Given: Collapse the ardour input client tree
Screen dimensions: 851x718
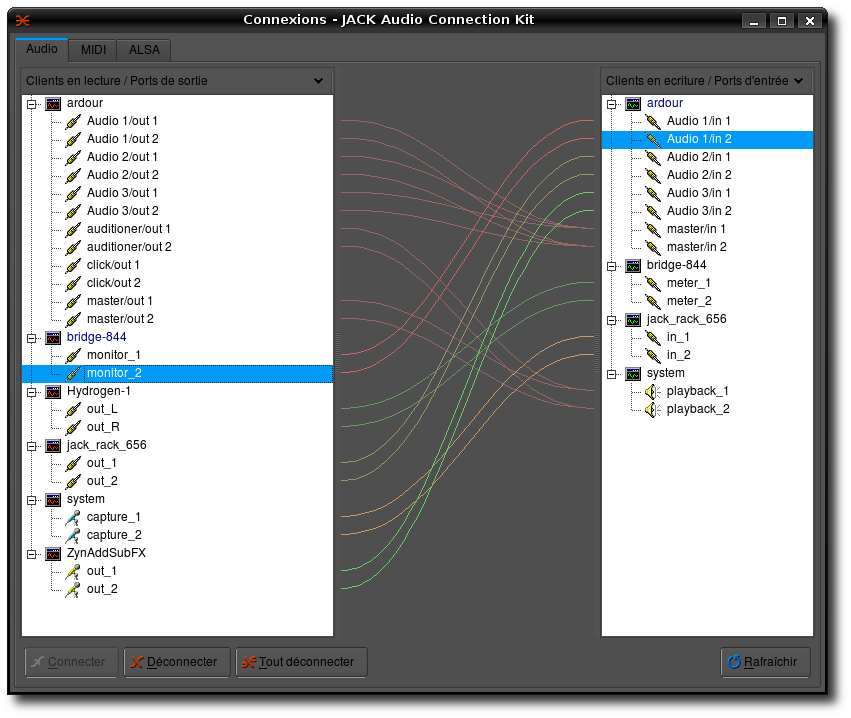Looking at the screenshot, I should pos(611,104).
